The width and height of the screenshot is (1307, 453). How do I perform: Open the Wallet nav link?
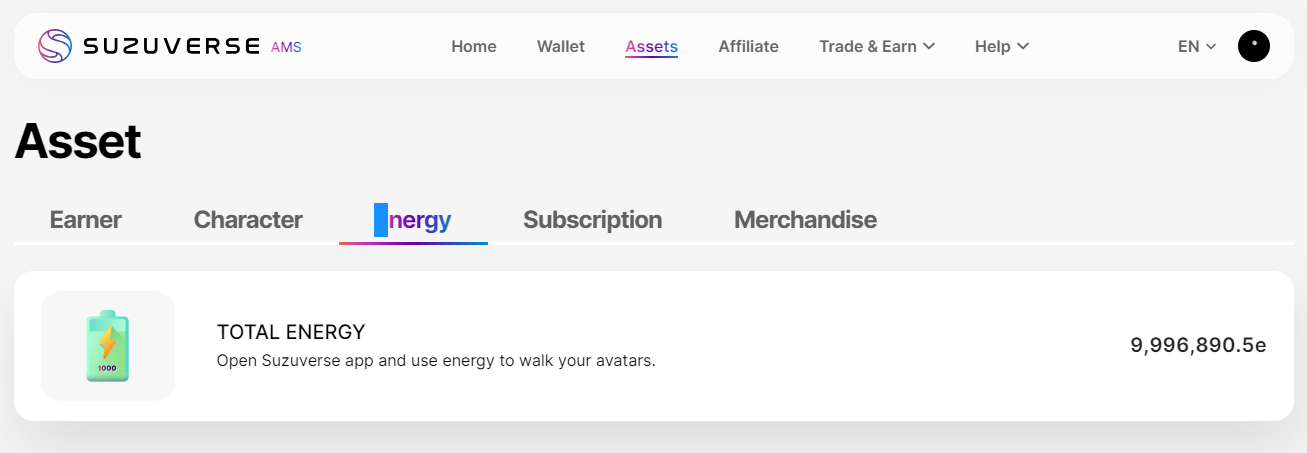pyautogui.click(x=561, y=46)
